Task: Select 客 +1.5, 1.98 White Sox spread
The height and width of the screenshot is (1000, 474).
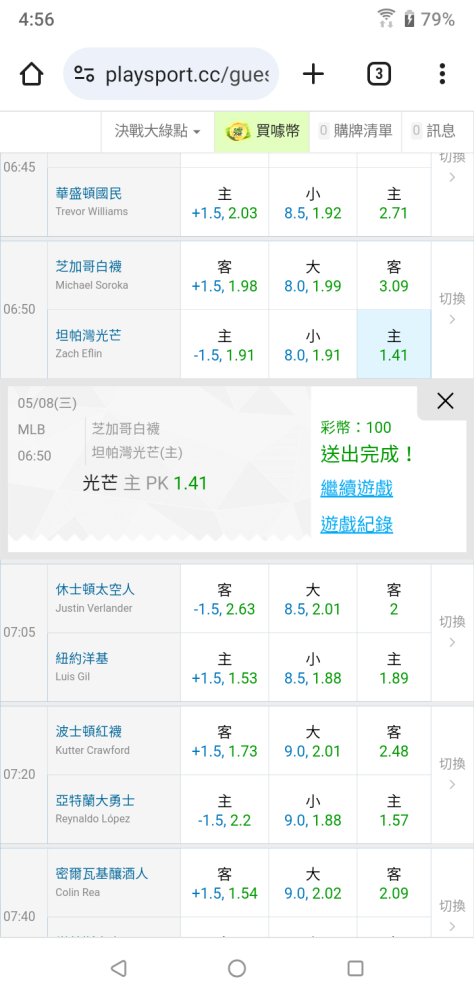Action: (x=225, y=276)
